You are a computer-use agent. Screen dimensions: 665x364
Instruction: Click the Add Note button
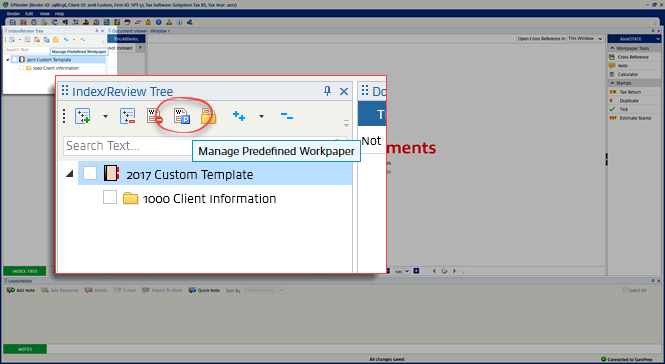tap(21, 290)
